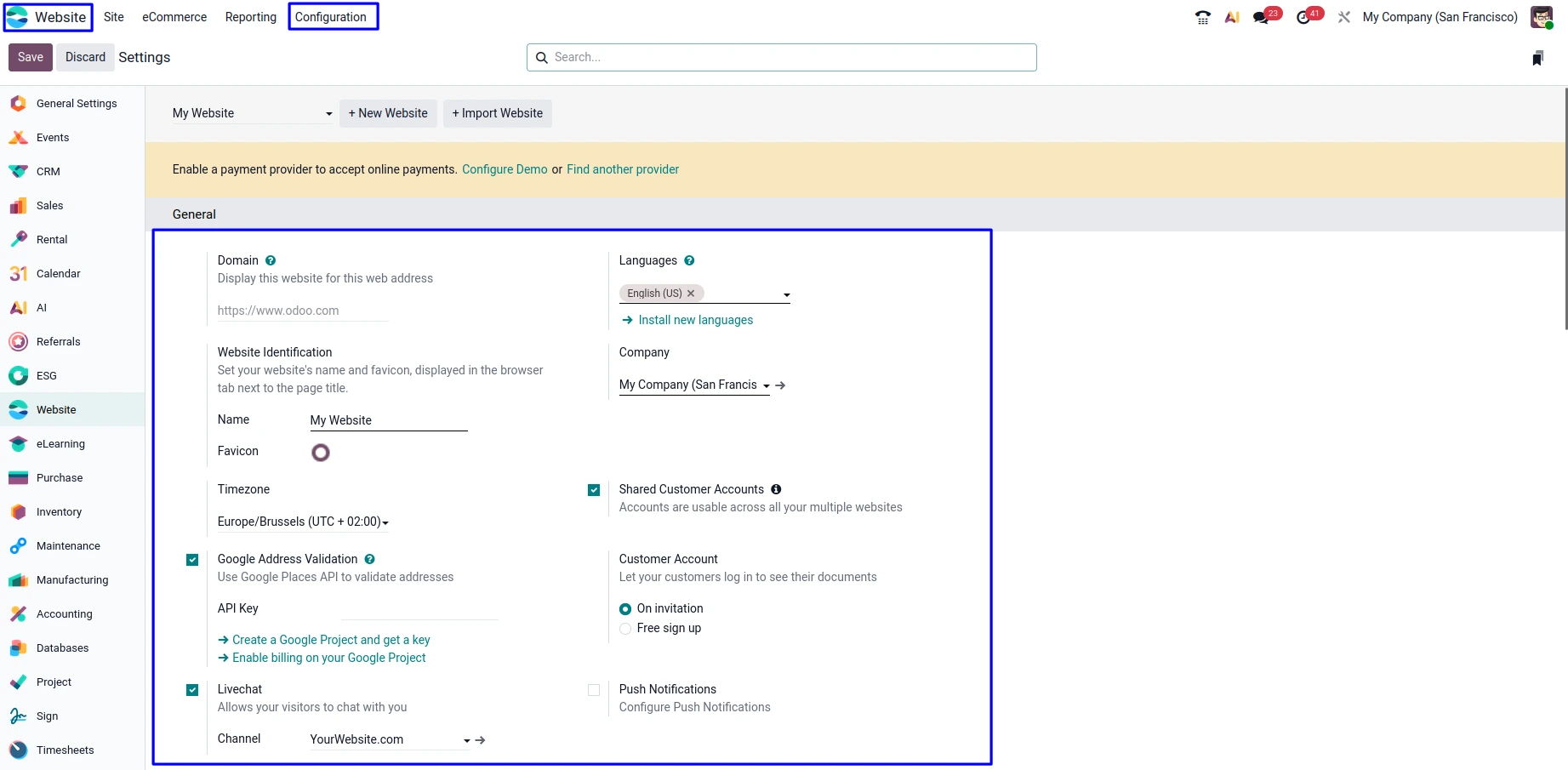Open the debug tools wrench icon
The width and height of the screenshot is (1568, 770).
click(x=1344, y=17)
